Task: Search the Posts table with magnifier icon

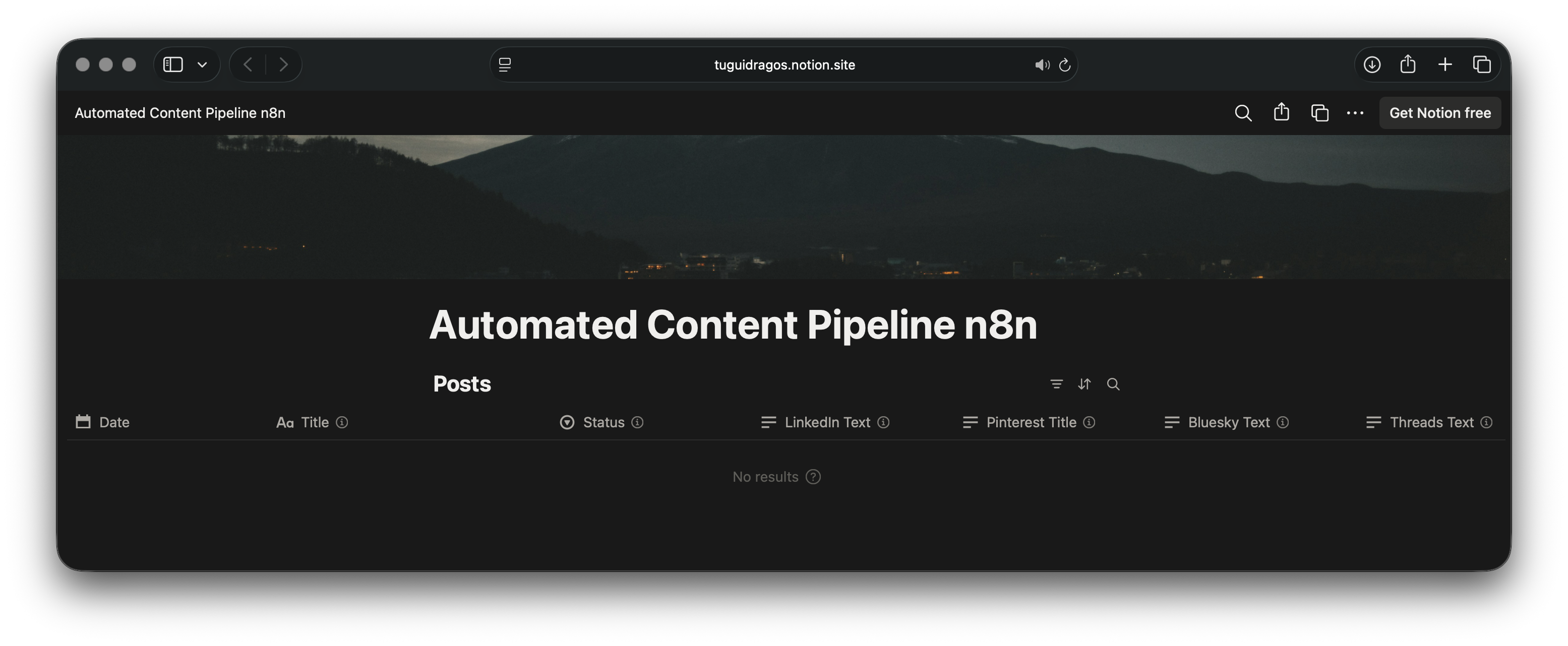Action: pos(1113,384)
